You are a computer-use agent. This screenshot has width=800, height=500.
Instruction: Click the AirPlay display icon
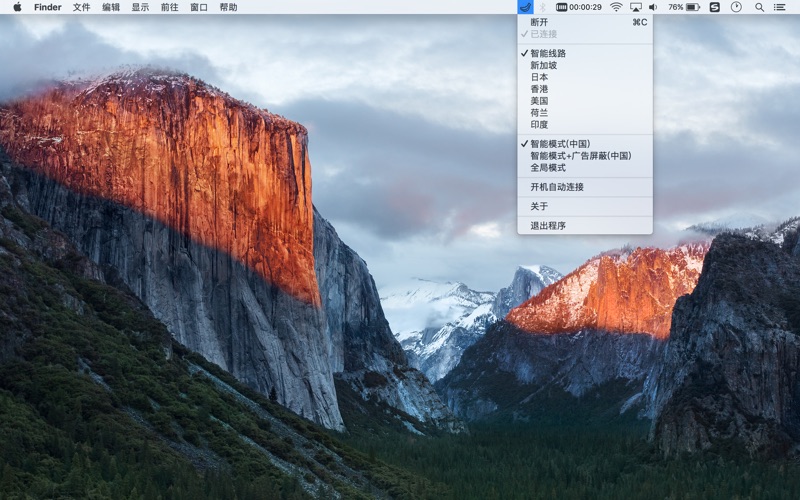pyautogui.click(x=635, y=7)
